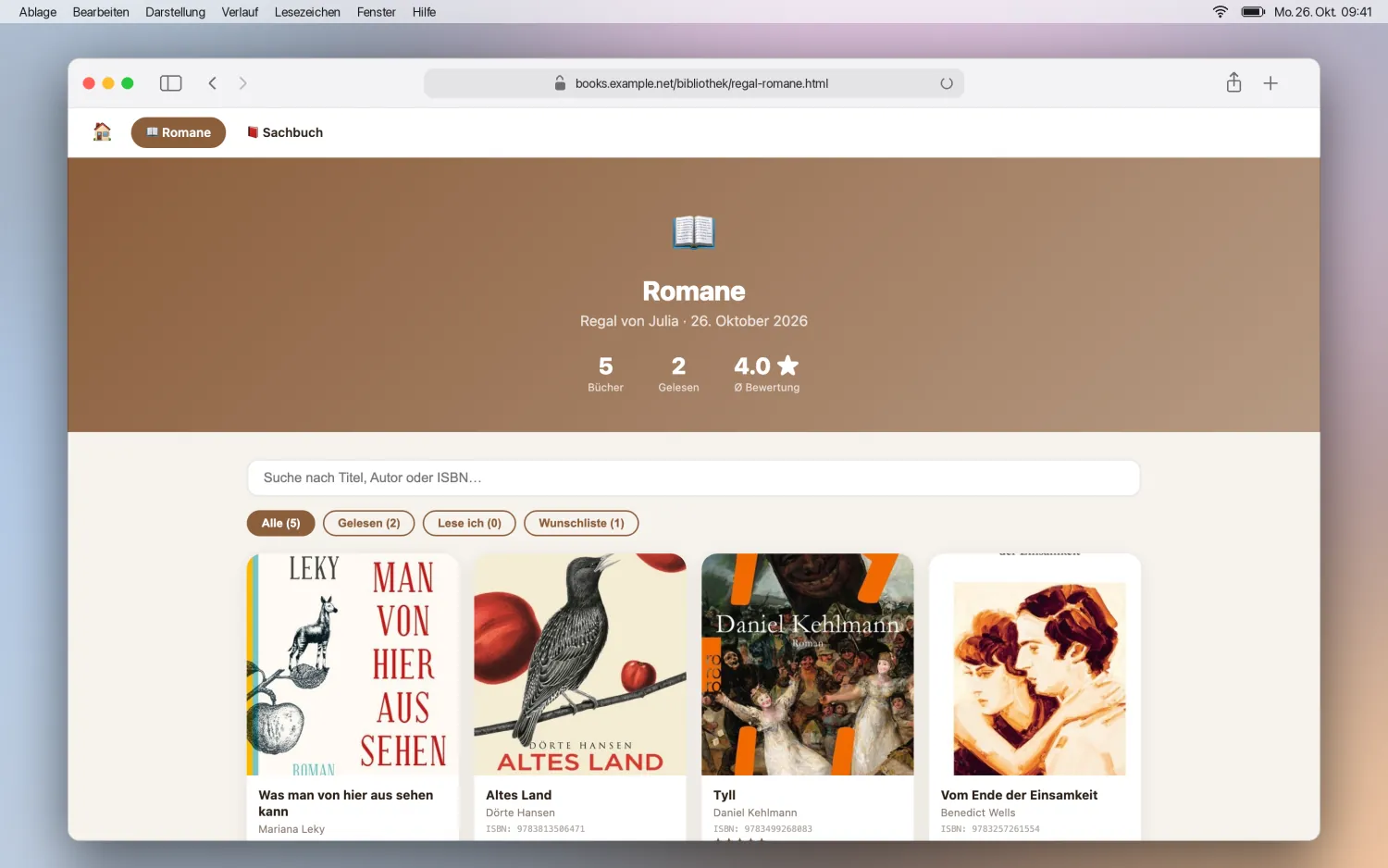The image size is (1388, 868).
Task: Click the '2 Gelesen' stat
Action: pyautogui.click(x=678, y=374)
